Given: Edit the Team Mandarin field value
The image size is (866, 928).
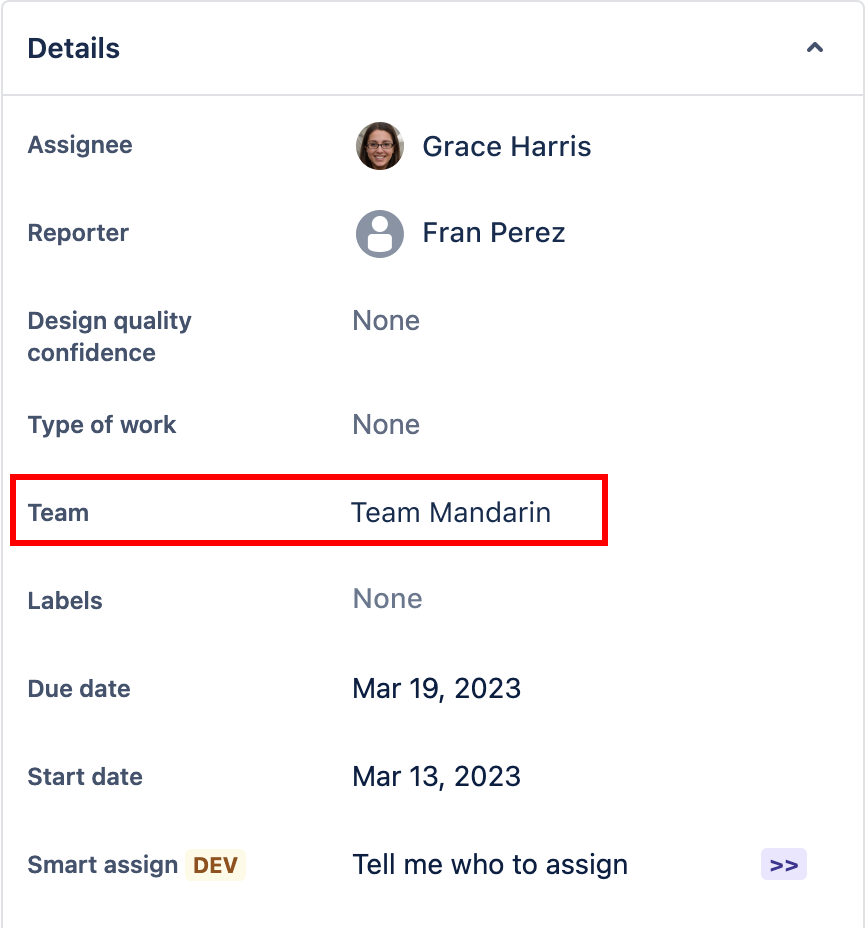Looking at the screenshot, I should (451, 513).
